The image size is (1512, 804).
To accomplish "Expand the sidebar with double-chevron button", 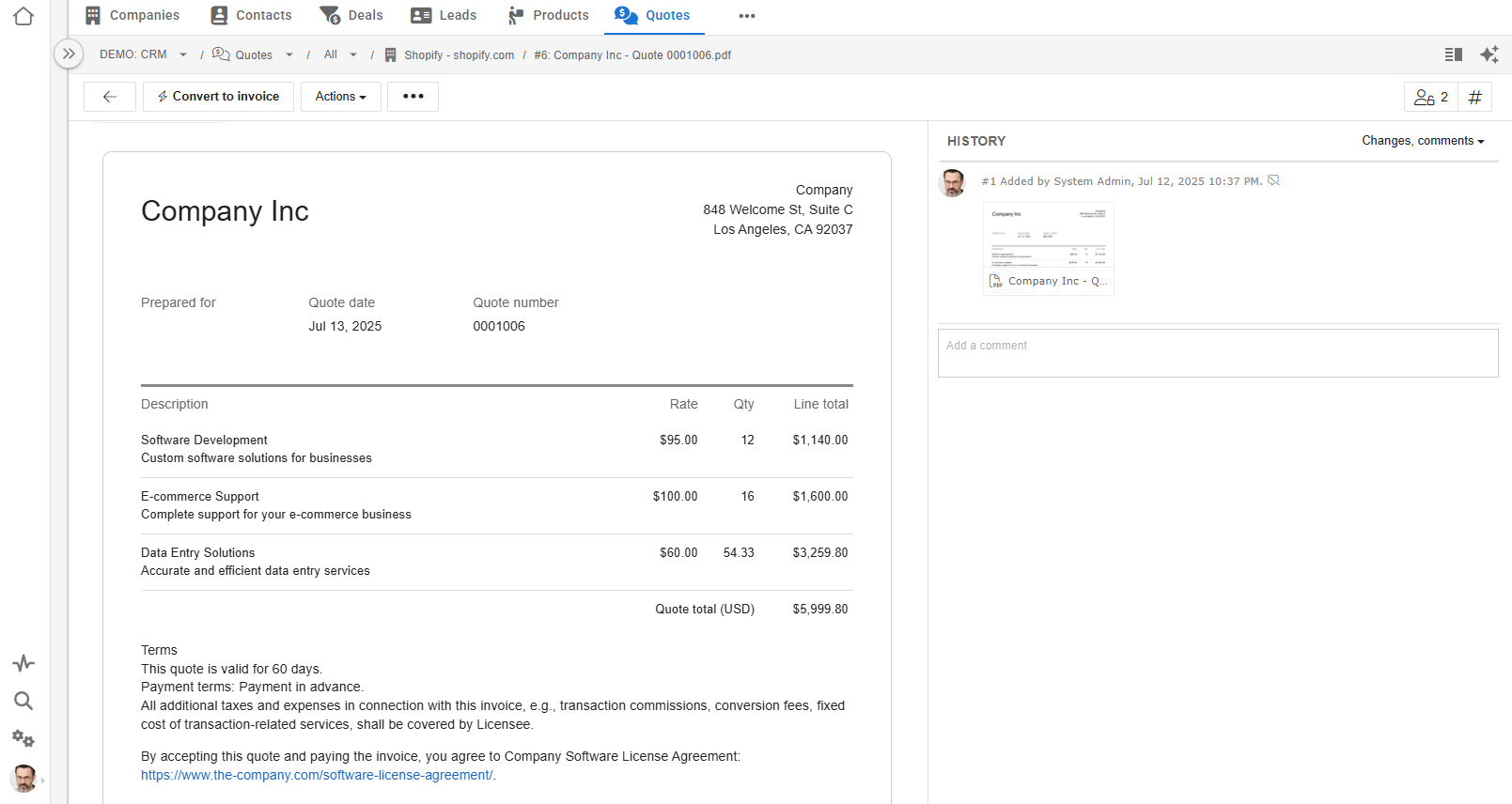I will 69,54.
